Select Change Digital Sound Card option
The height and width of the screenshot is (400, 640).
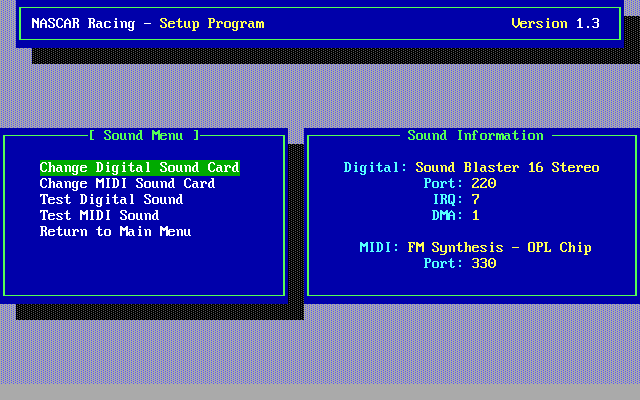click(140, 168)
